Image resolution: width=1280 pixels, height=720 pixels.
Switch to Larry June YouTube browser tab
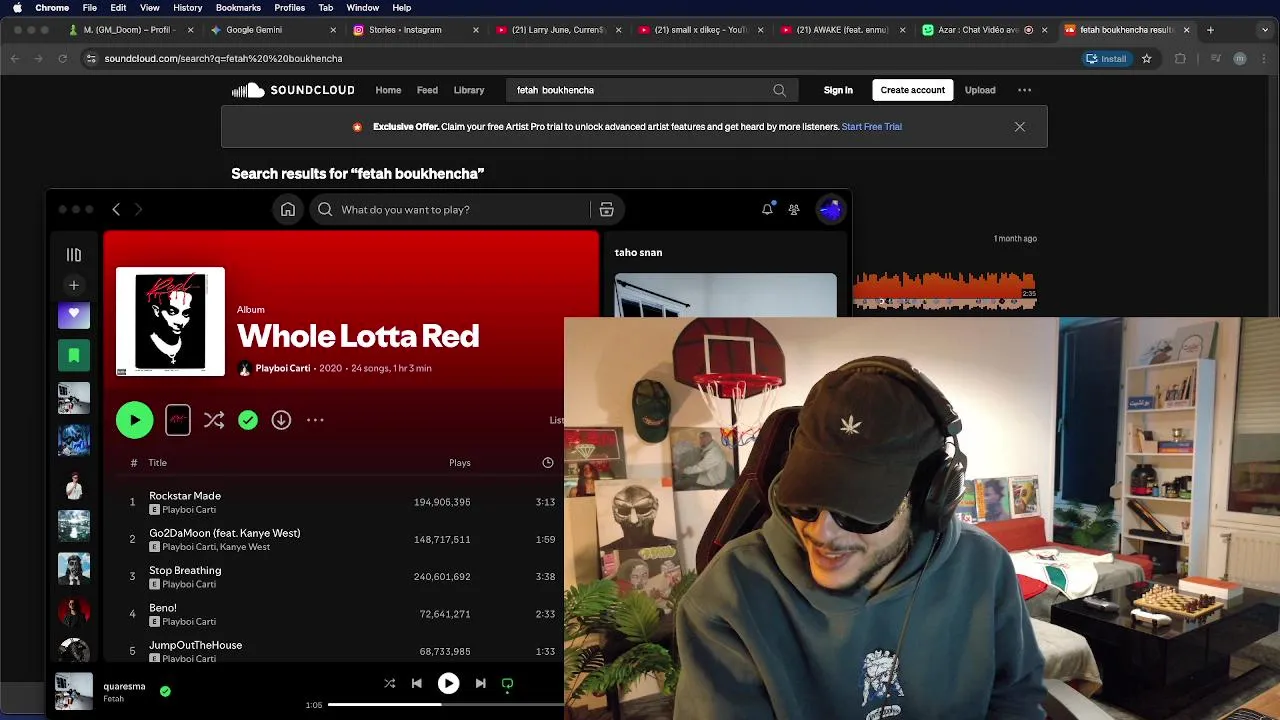[558, 30]
